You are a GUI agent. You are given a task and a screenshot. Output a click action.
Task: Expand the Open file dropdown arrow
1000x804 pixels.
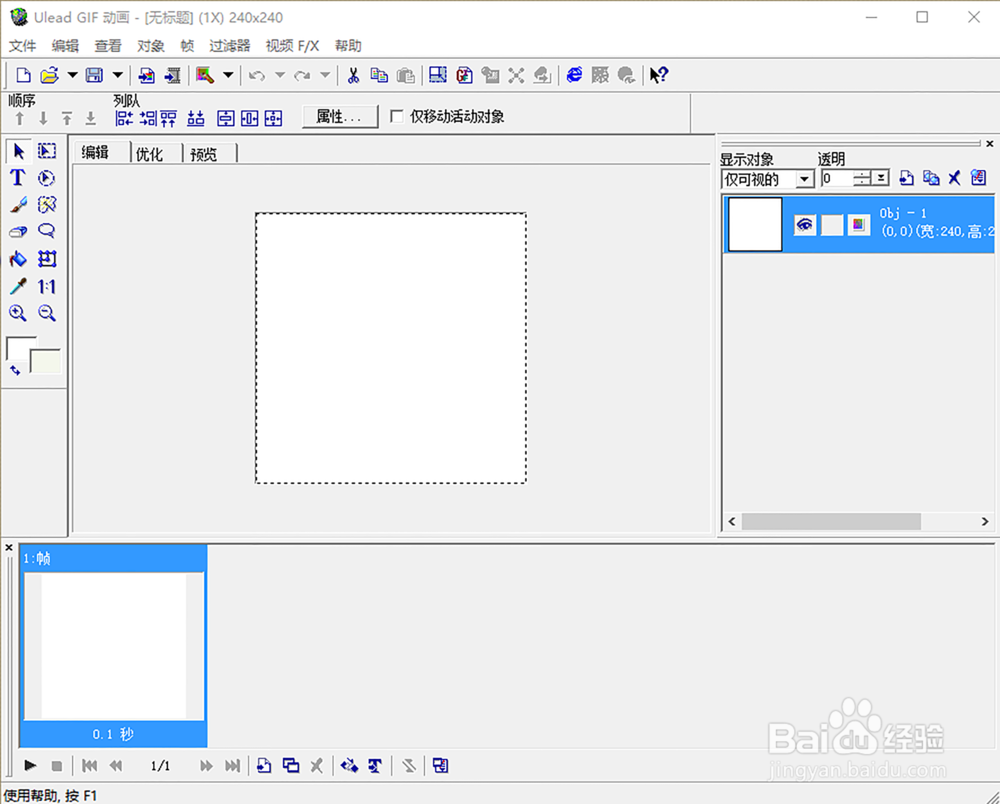72,75
